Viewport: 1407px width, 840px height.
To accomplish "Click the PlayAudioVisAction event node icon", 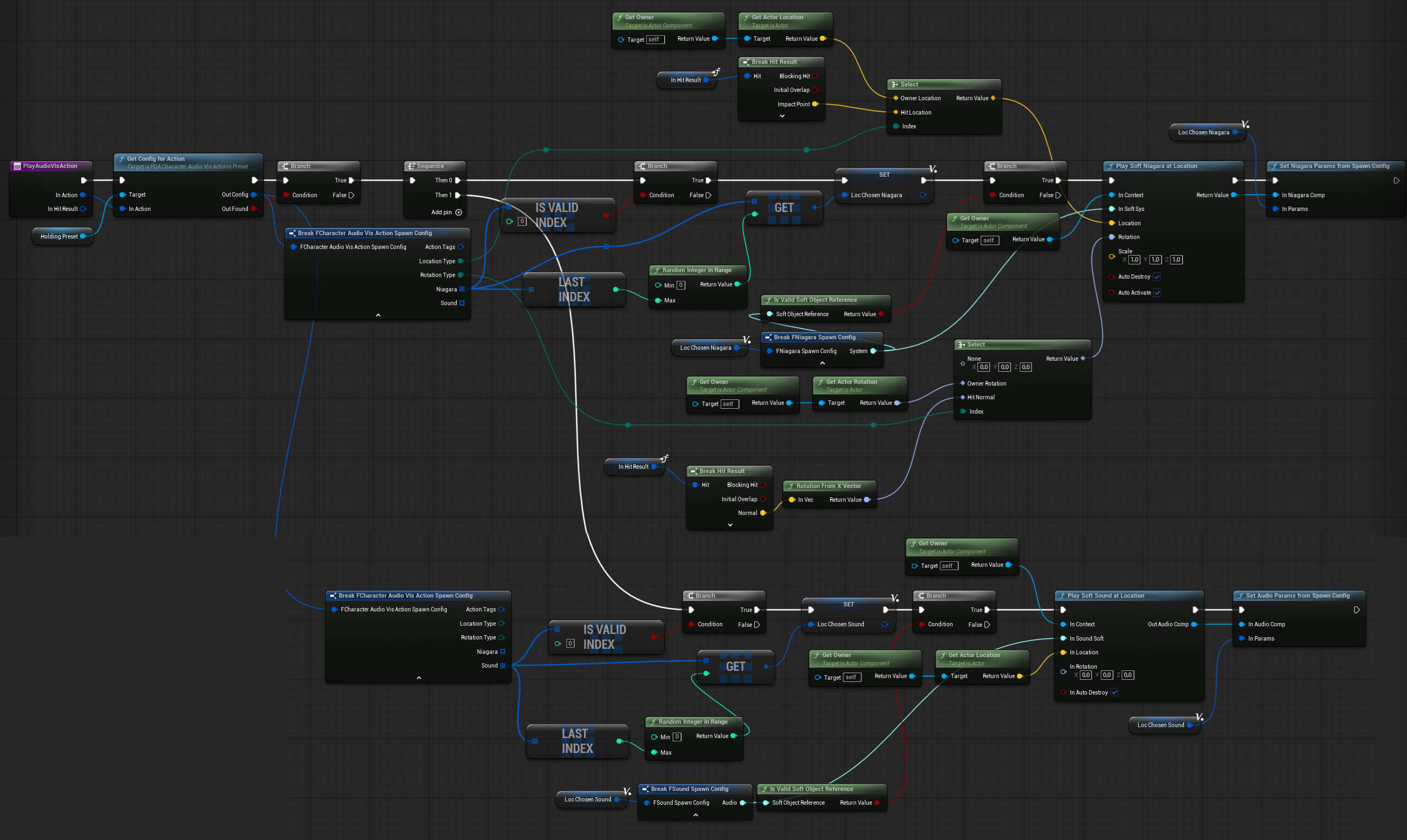I will point(17,166).
